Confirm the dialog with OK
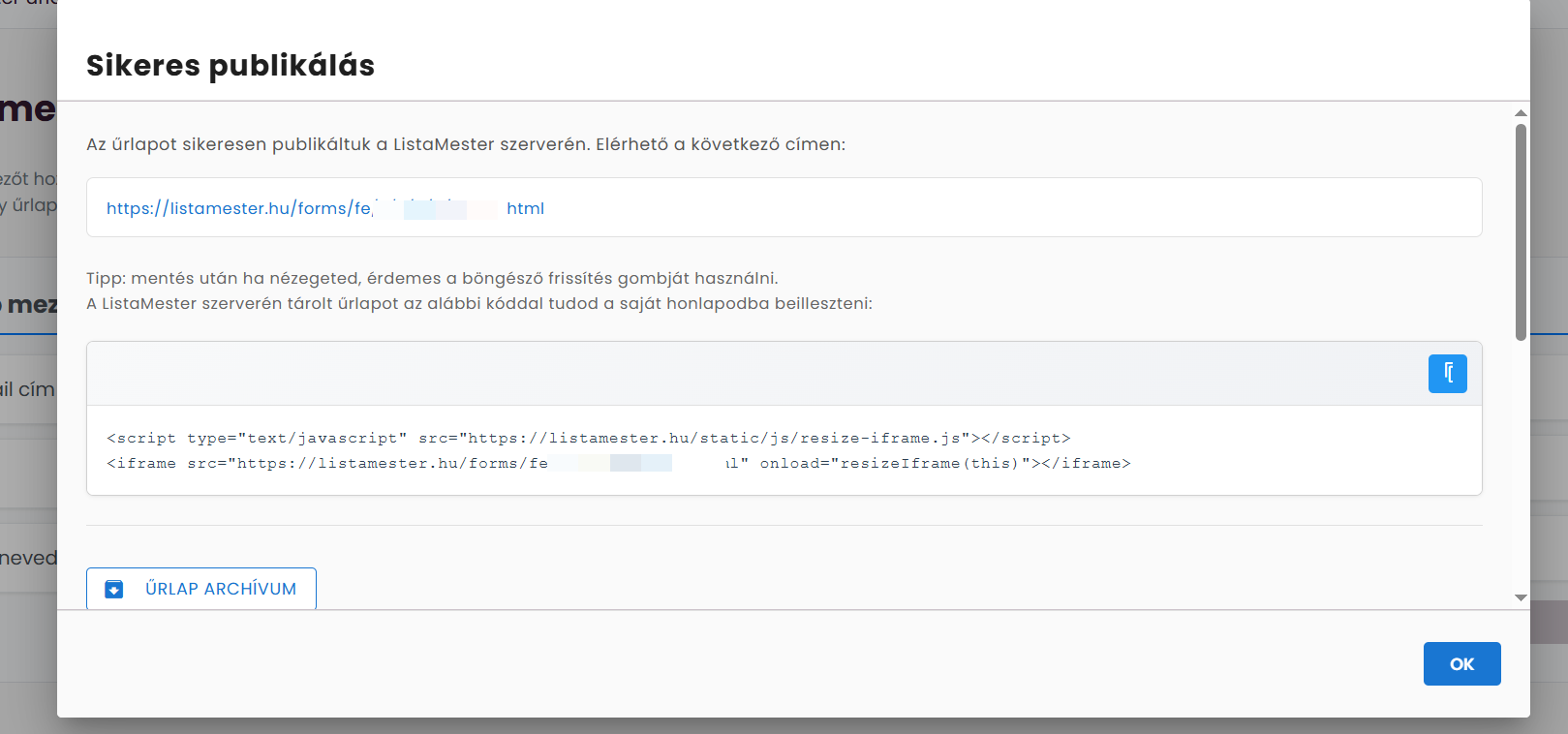1568x734 pixels. tap(1461, 664)
